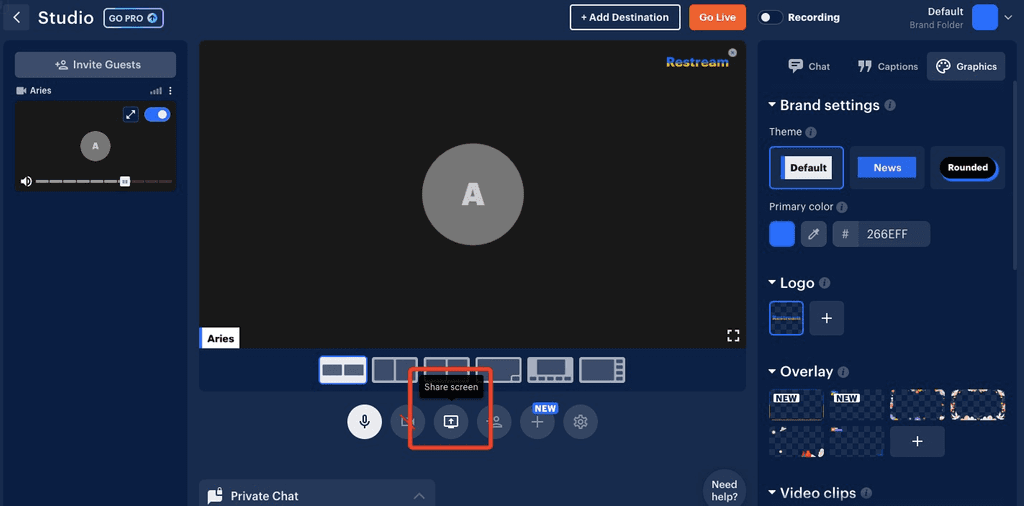Expand the Private Chat panel

(x=419, y=495)
